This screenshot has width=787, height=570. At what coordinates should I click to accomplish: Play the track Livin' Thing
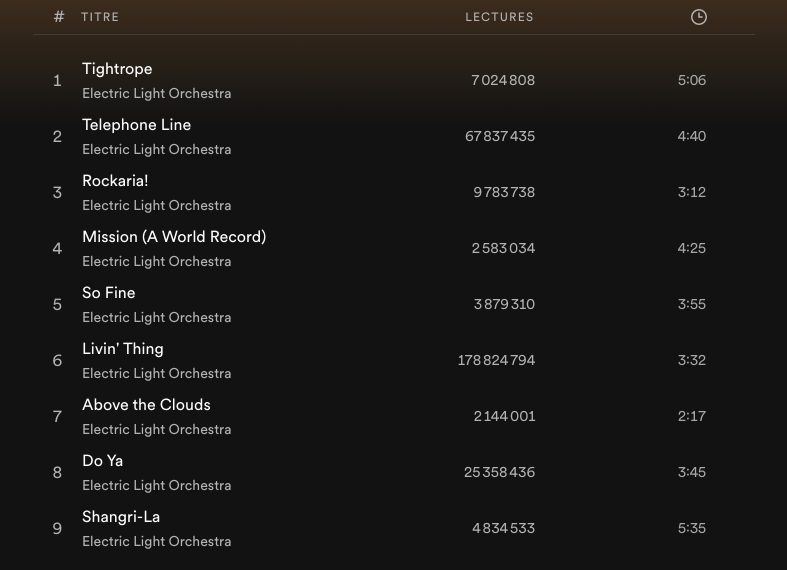coord(122,349)
